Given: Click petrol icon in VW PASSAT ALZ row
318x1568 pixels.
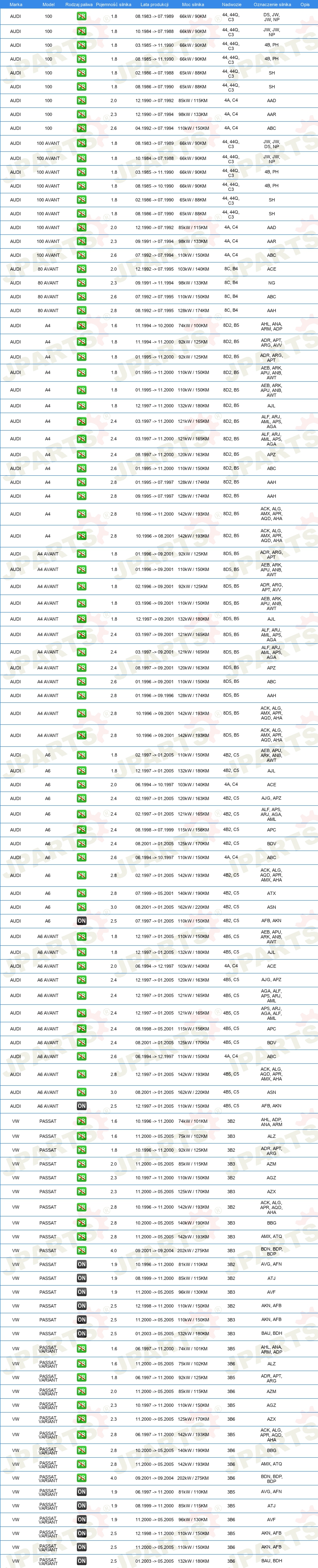Looking at the screenshot, I should pyautogui.click(x=81, y=1137).
